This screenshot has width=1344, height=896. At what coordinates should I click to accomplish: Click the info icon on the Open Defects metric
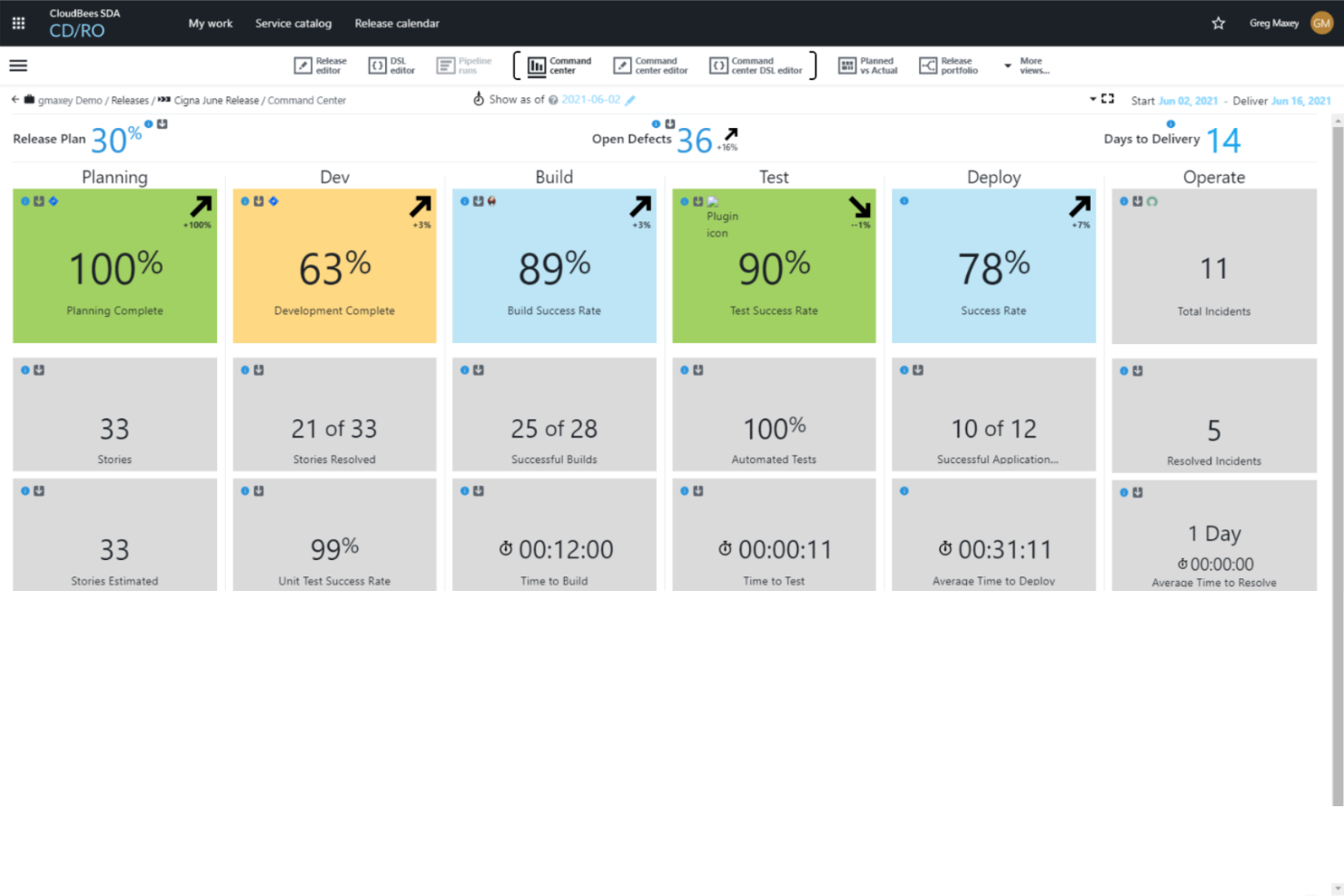657,123
